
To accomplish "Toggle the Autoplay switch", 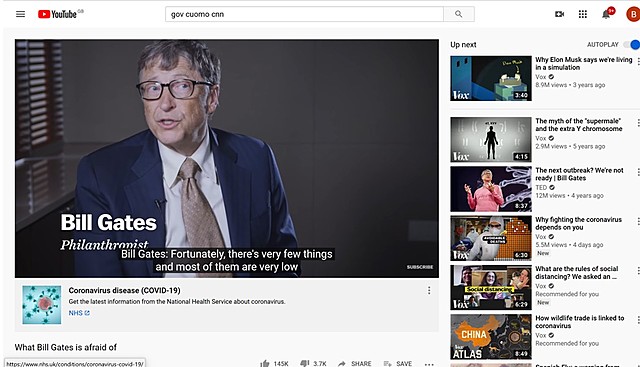I will [632, 44].
